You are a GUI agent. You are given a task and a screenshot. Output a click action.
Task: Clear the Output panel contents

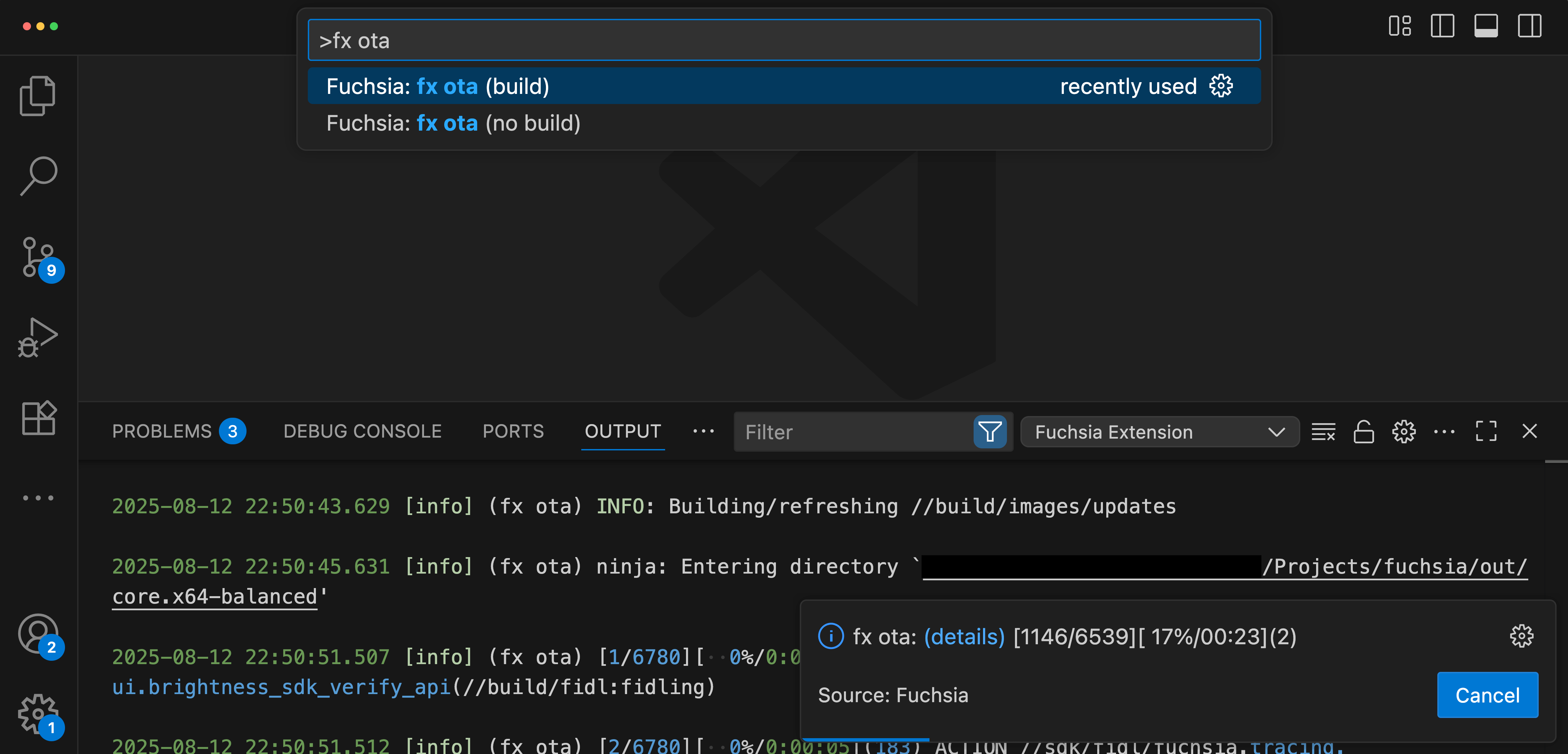[1323, 432]
